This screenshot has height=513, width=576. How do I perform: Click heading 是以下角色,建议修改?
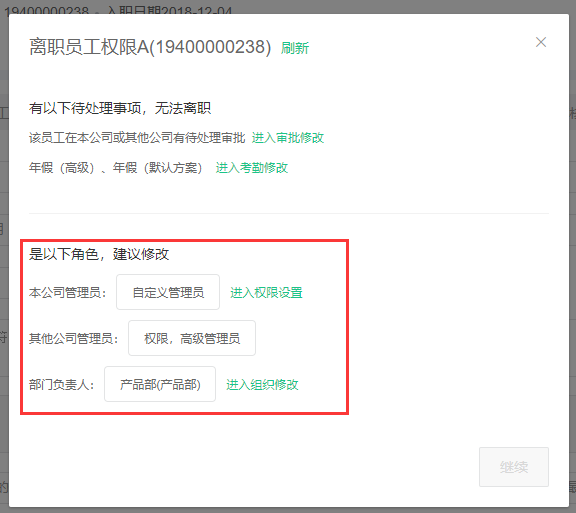(99, 254)
